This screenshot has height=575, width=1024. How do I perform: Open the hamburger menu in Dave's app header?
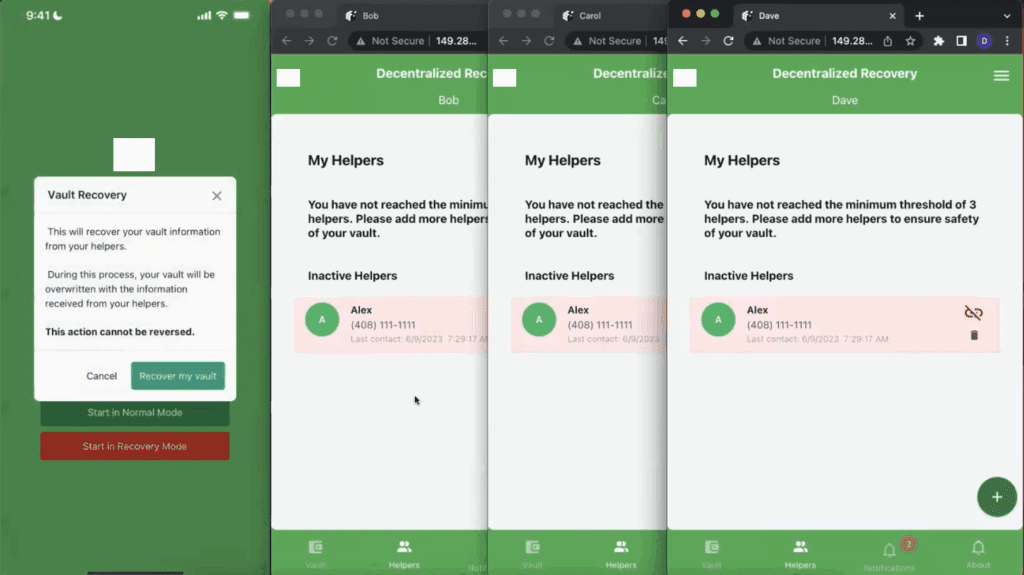coord(1001,76)
